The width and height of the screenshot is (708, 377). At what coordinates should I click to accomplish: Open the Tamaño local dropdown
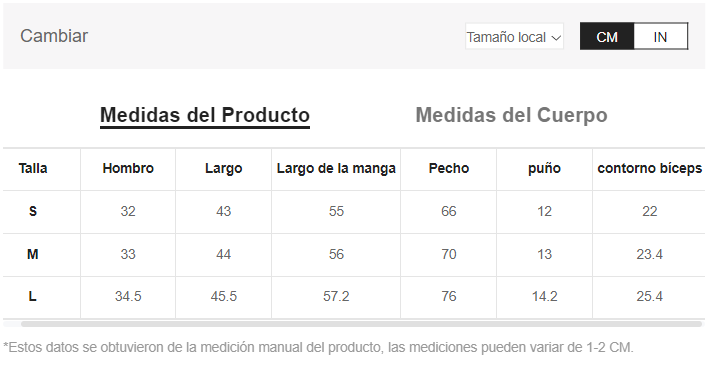[514, 37]
